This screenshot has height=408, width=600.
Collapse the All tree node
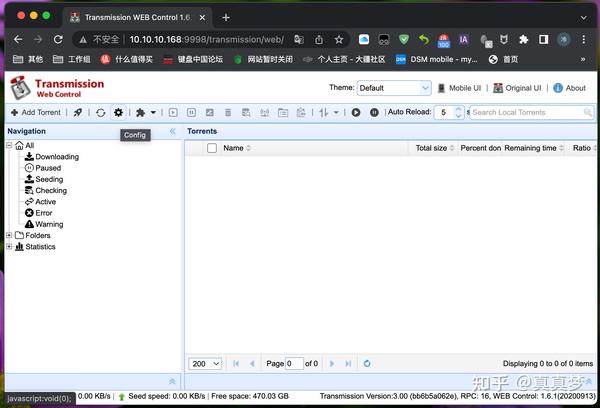(x=9, y=145)
